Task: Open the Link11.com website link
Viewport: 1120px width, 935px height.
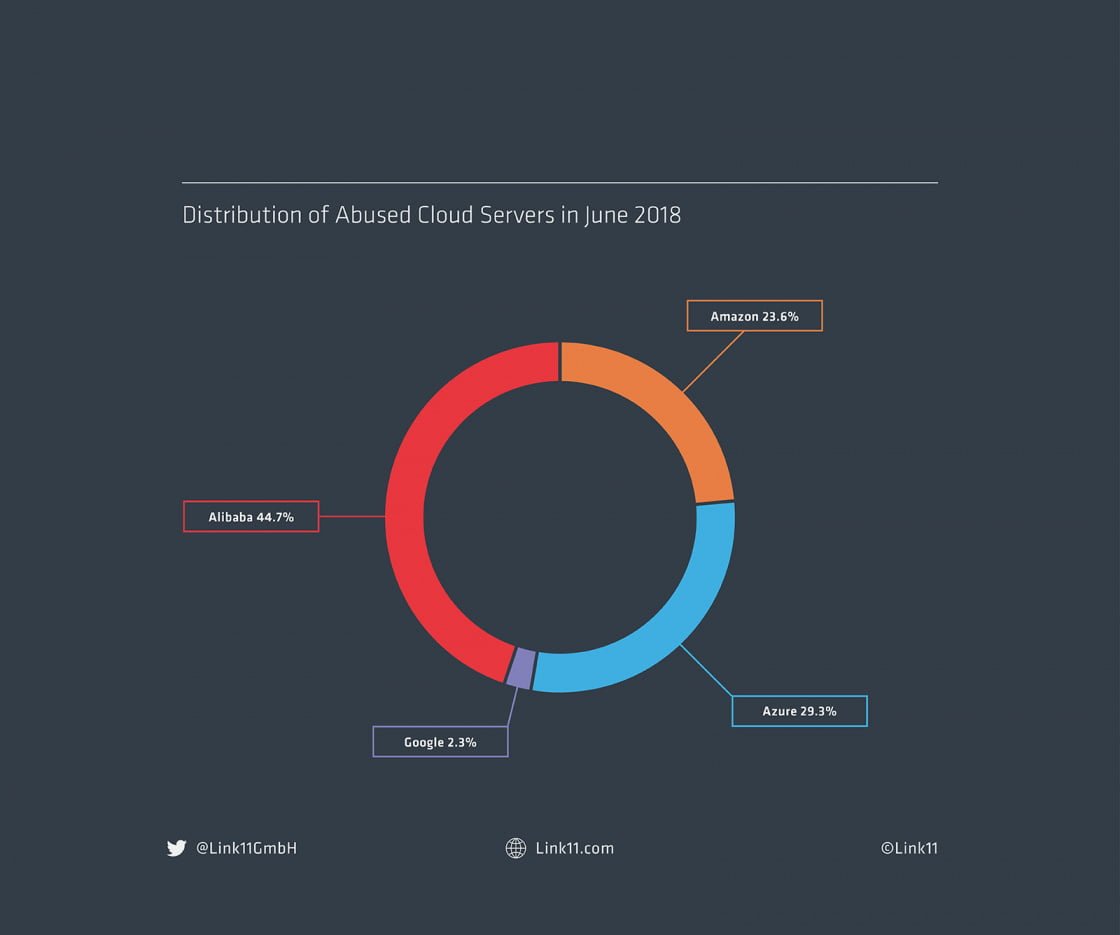Action: 575,848
